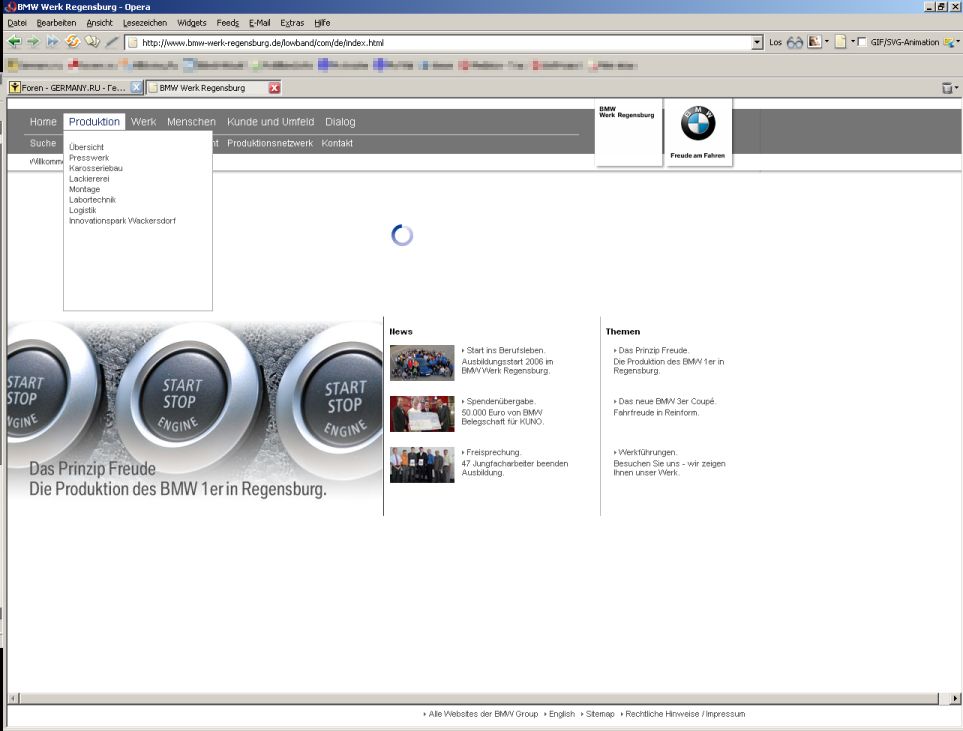
Task: Click the Start ins Berufsleben news thumbnail
Action: [x=422, y=362]
